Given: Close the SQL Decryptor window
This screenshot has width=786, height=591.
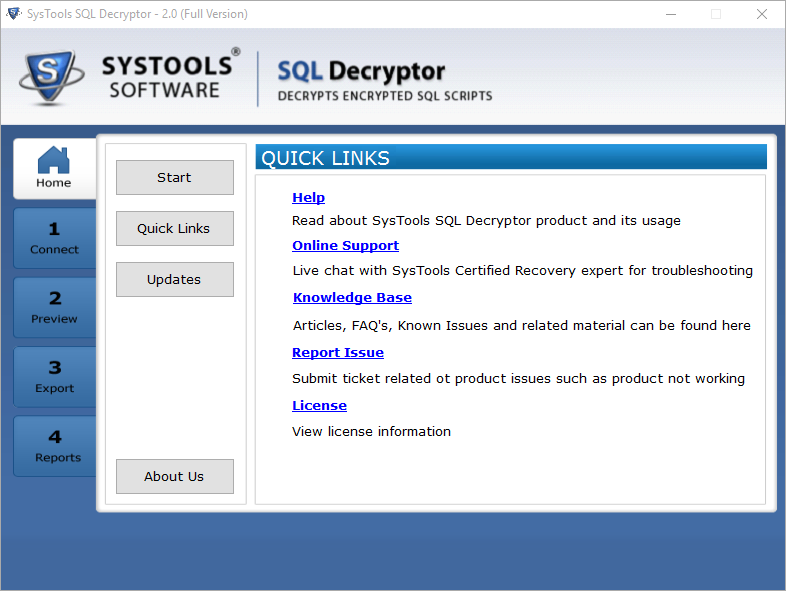Looking at the screenshot, I should pos(762,14).
